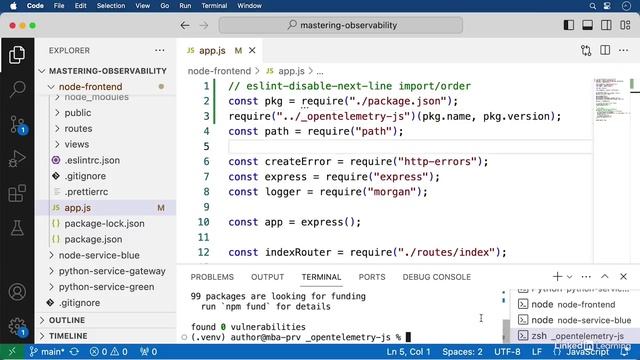Click the main* branch indicator
Viewport: 640px width, 360px height.
(47, 351)
